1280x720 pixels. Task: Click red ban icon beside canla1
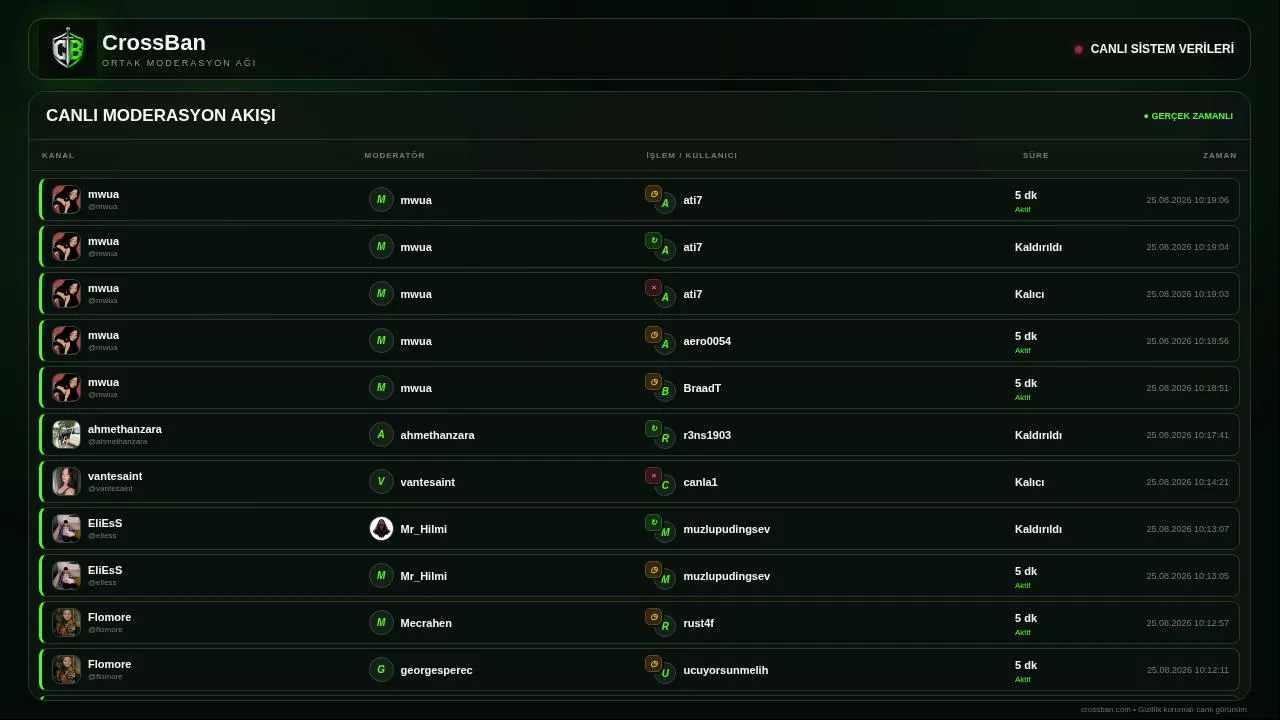click(x=653, y=476)
